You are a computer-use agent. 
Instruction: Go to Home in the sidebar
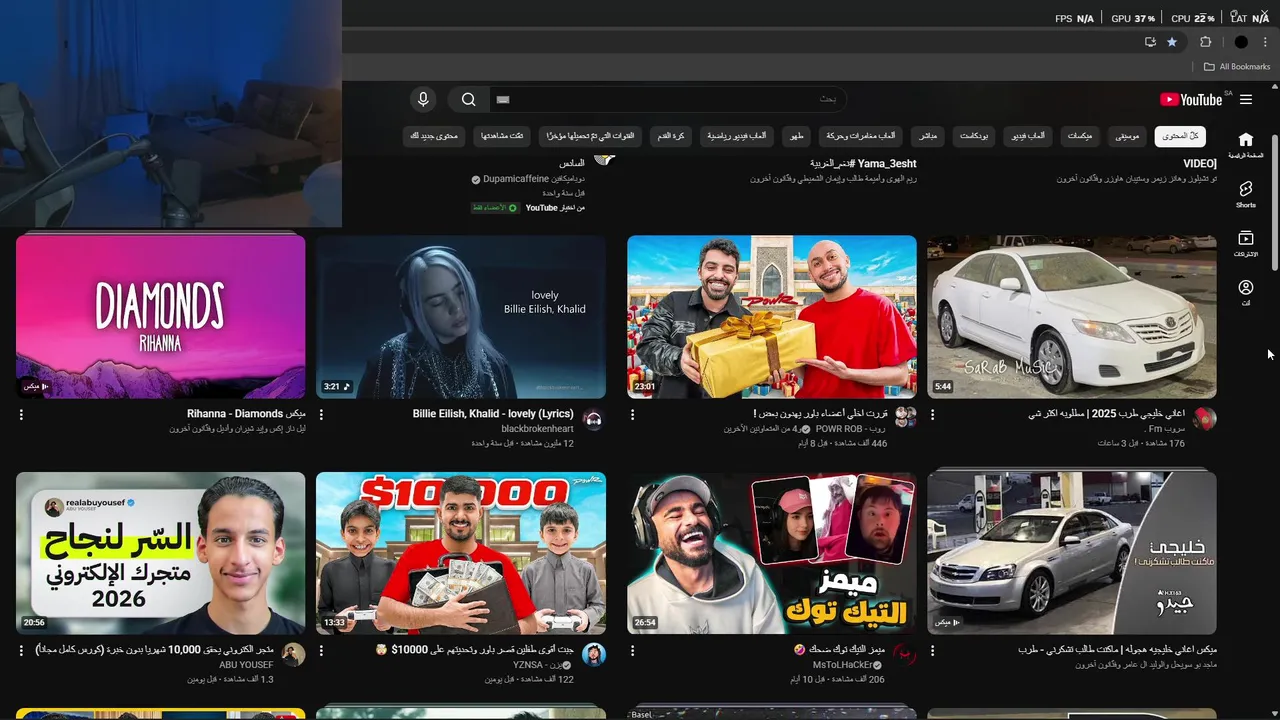1245,144
